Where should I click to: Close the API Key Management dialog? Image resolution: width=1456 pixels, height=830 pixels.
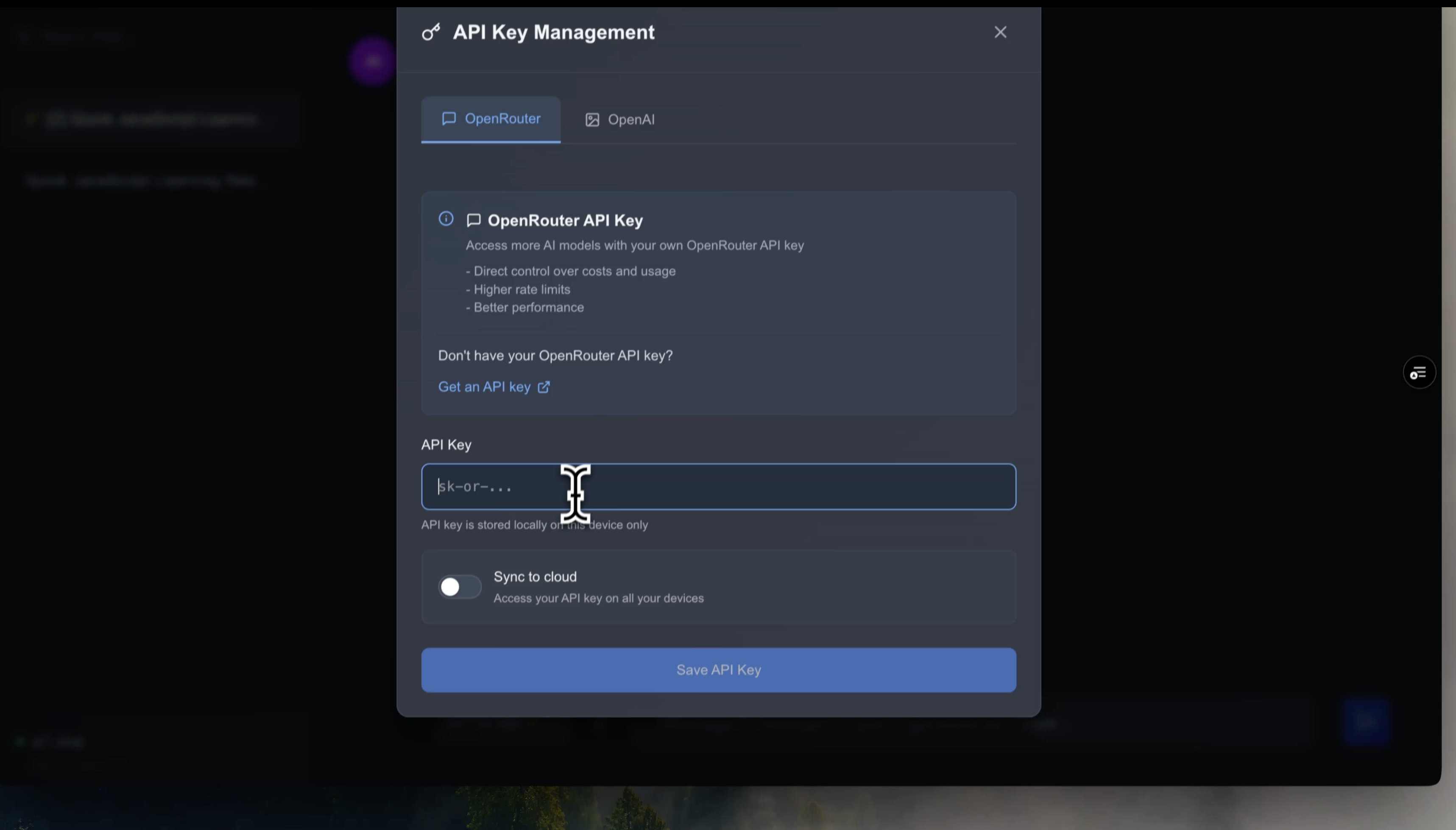pyautogui.click(x=1000, y=33)
